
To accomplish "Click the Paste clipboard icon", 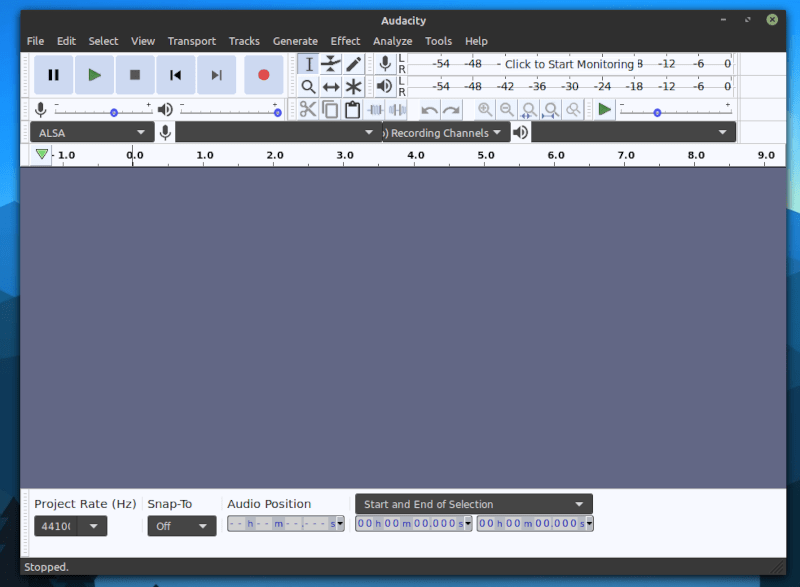I will point(353,110).
